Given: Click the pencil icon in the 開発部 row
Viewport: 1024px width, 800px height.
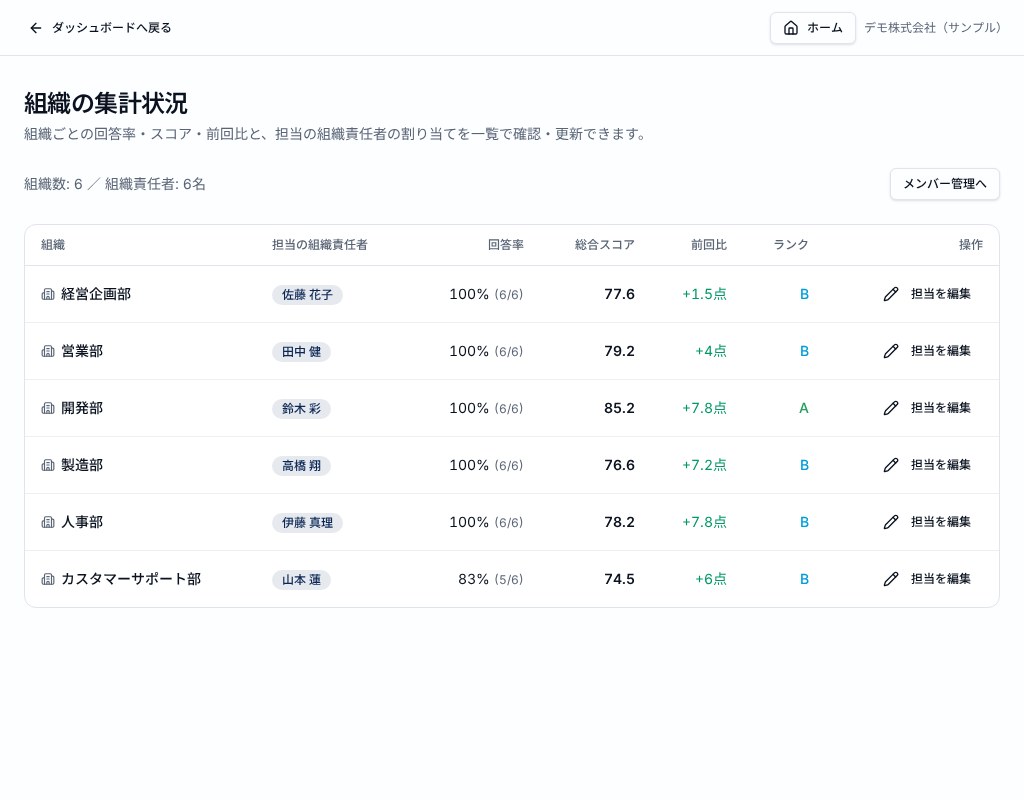Looking at the screenshot, I should pyautogui.click(x=891, y=408).
